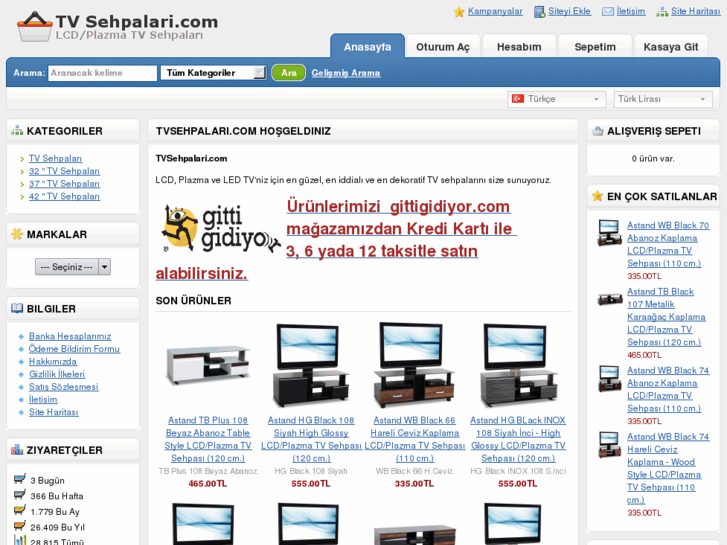
Task: Open Site Haritası in the Bilgiler panel
Action: (54, 412)
